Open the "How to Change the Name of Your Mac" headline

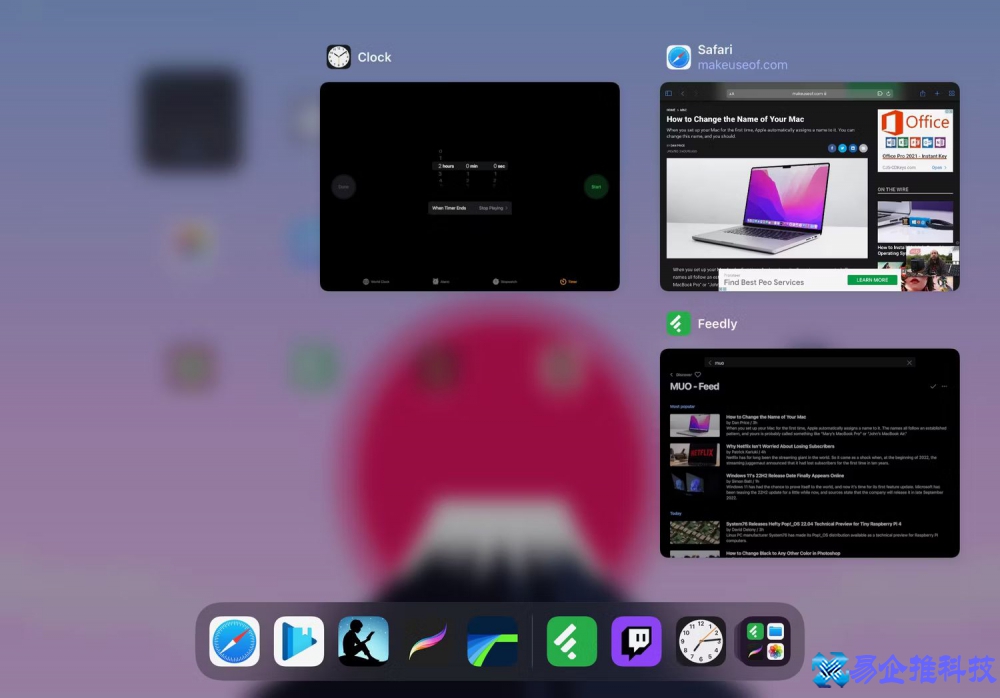point(734,119)
